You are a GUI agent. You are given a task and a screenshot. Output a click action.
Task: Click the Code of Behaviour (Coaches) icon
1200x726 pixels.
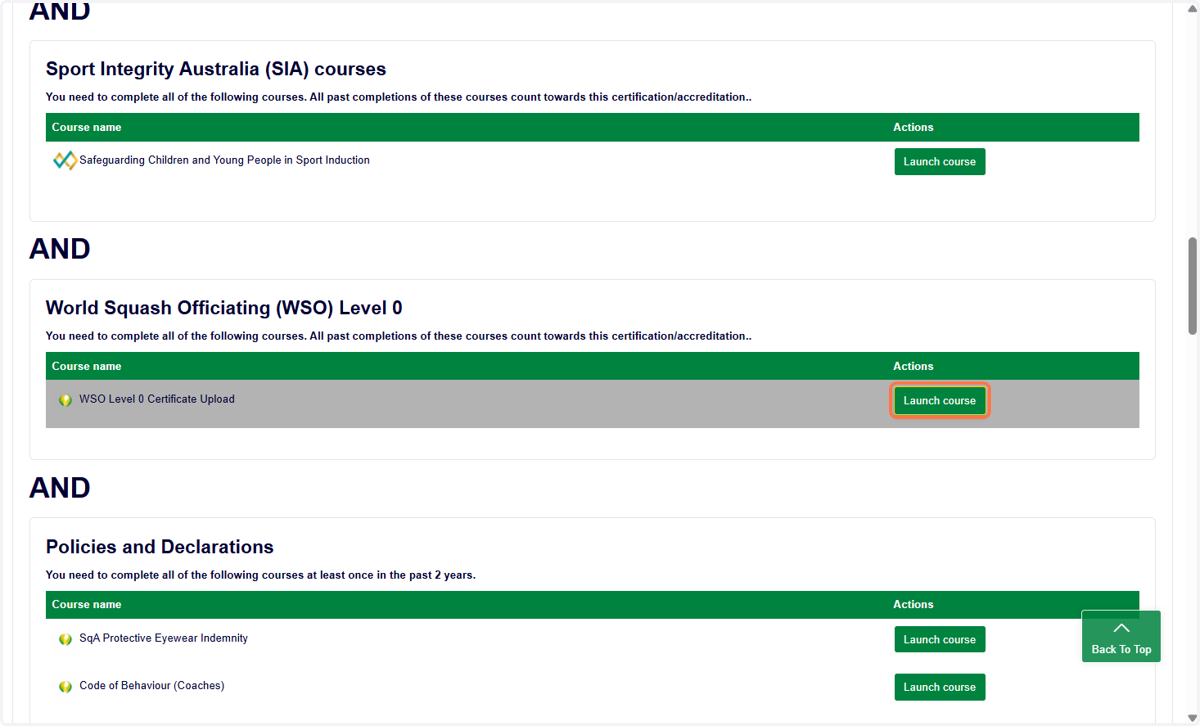tap(65, 687)
